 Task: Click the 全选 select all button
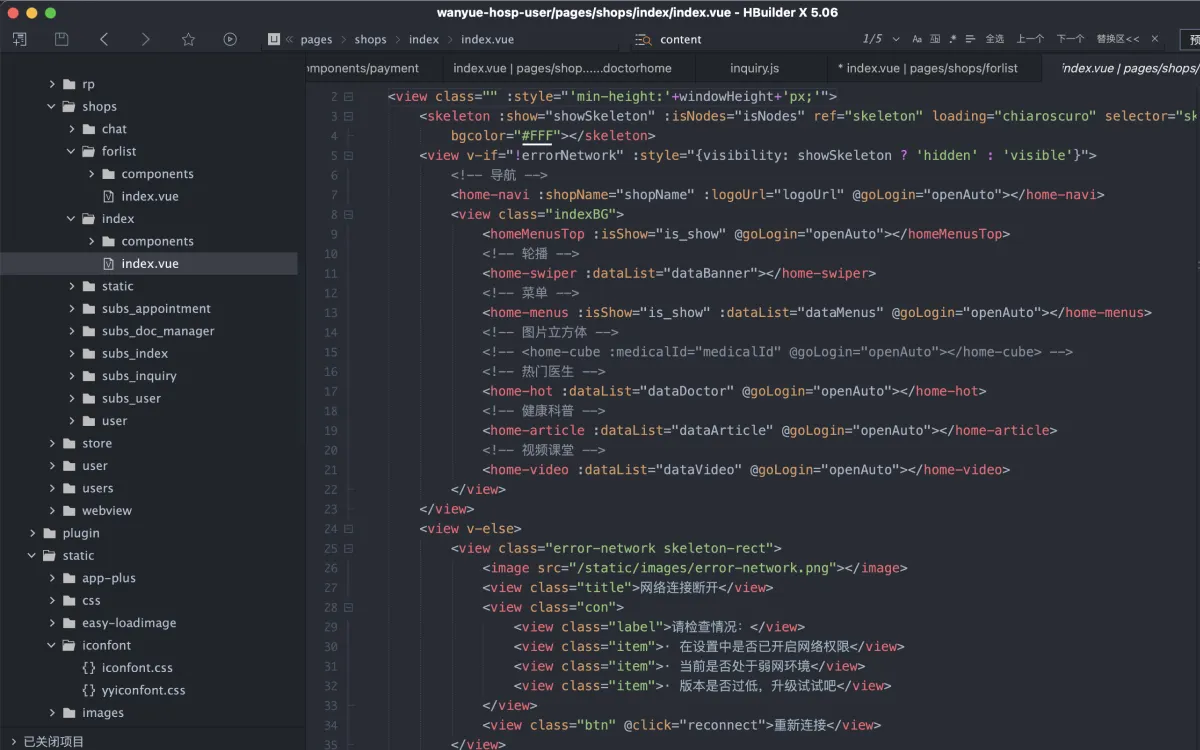coord(995,39)
